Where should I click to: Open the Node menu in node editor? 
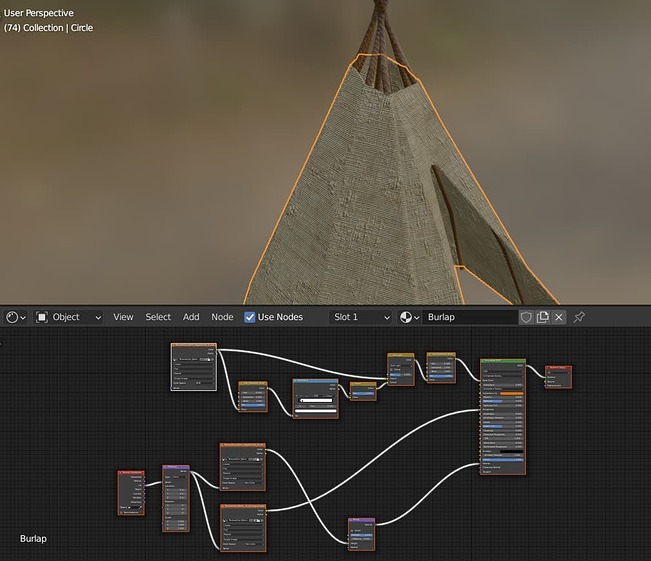pos(222,317)
